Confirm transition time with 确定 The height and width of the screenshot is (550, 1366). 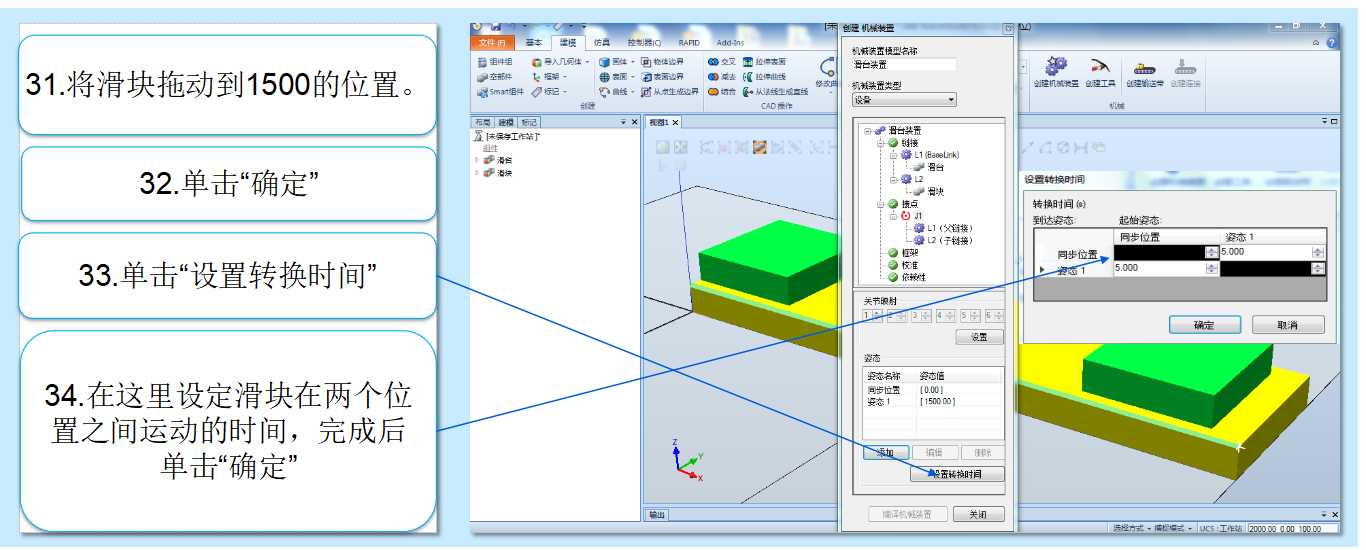click(x=1204, y=325)
